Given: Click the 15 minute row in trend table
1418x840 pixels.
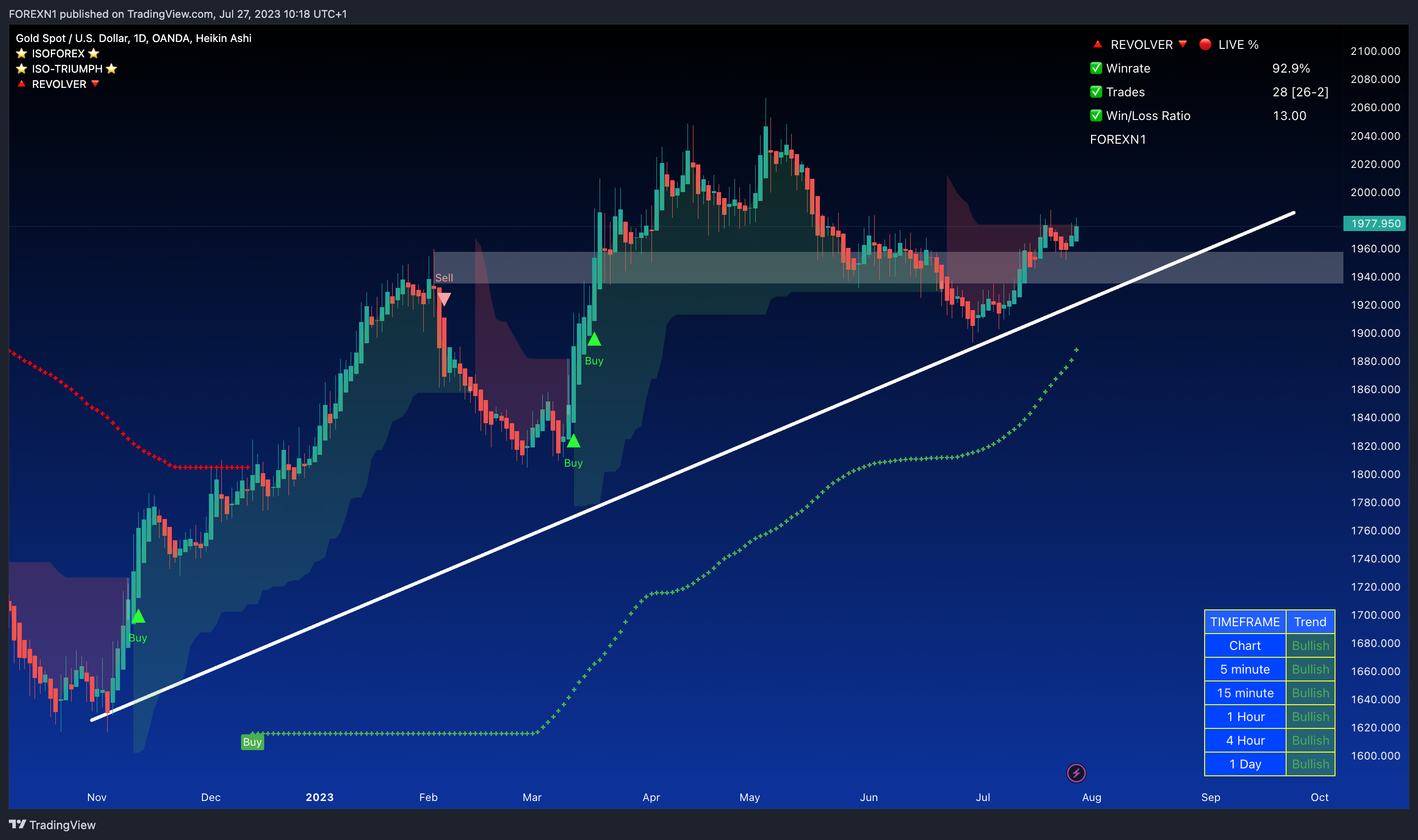Looking at the screenshot, I should tap(1269, 693).
